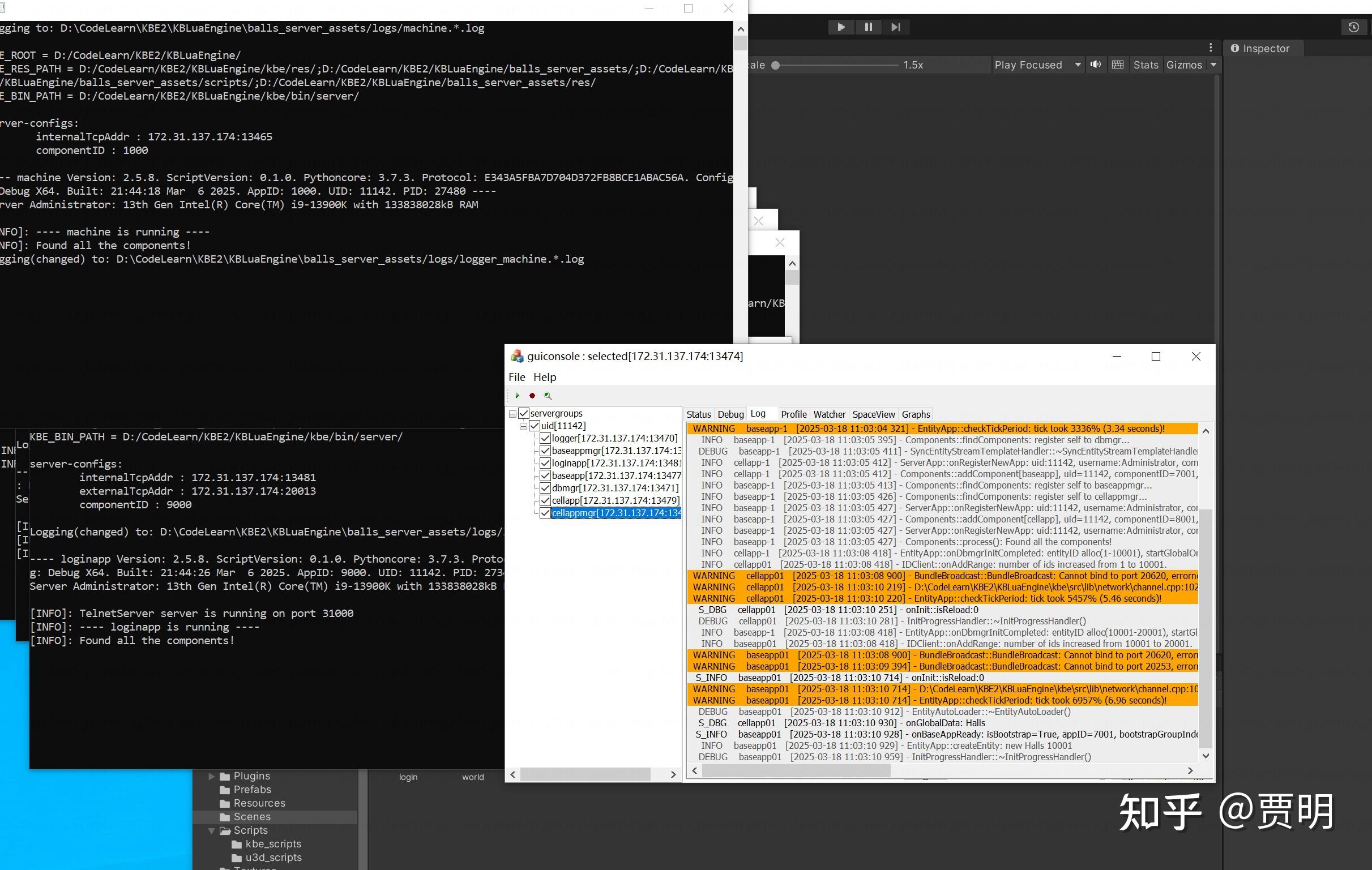Toggle the Stats button in Game view

(1146, 65)
